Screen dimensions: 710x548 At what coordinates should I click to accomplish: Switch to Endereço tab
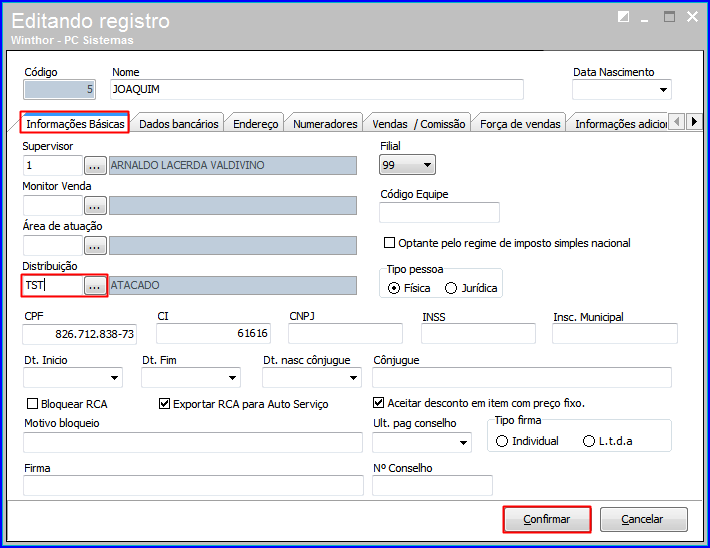255,124
